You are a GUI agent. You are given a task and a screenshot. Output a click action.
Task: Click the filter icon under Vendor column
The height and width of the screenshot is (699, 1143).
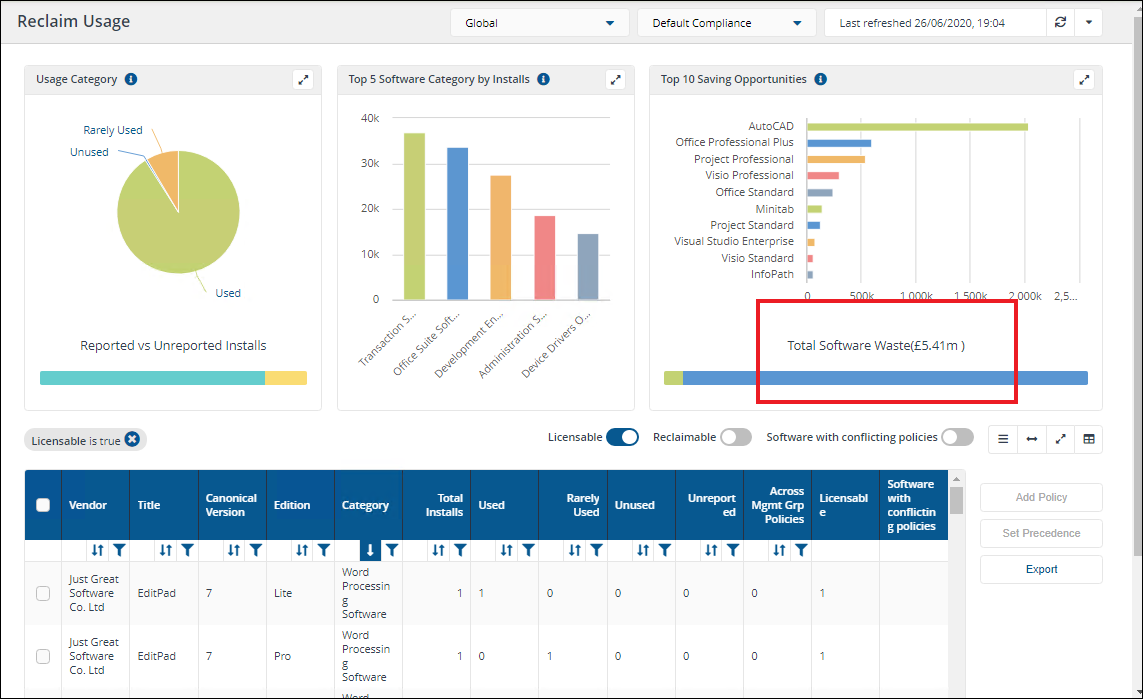point(119,550)
